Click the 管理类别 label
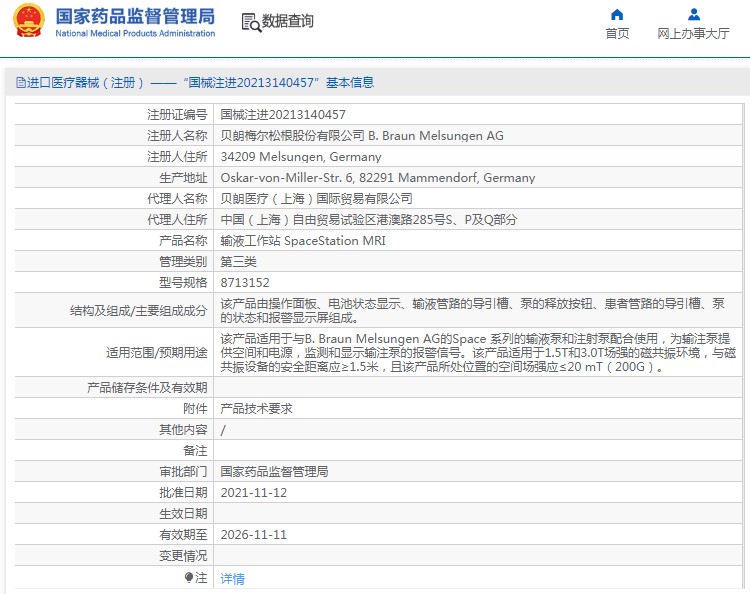This screenshot has height=594, width=750. coord(183,262)
